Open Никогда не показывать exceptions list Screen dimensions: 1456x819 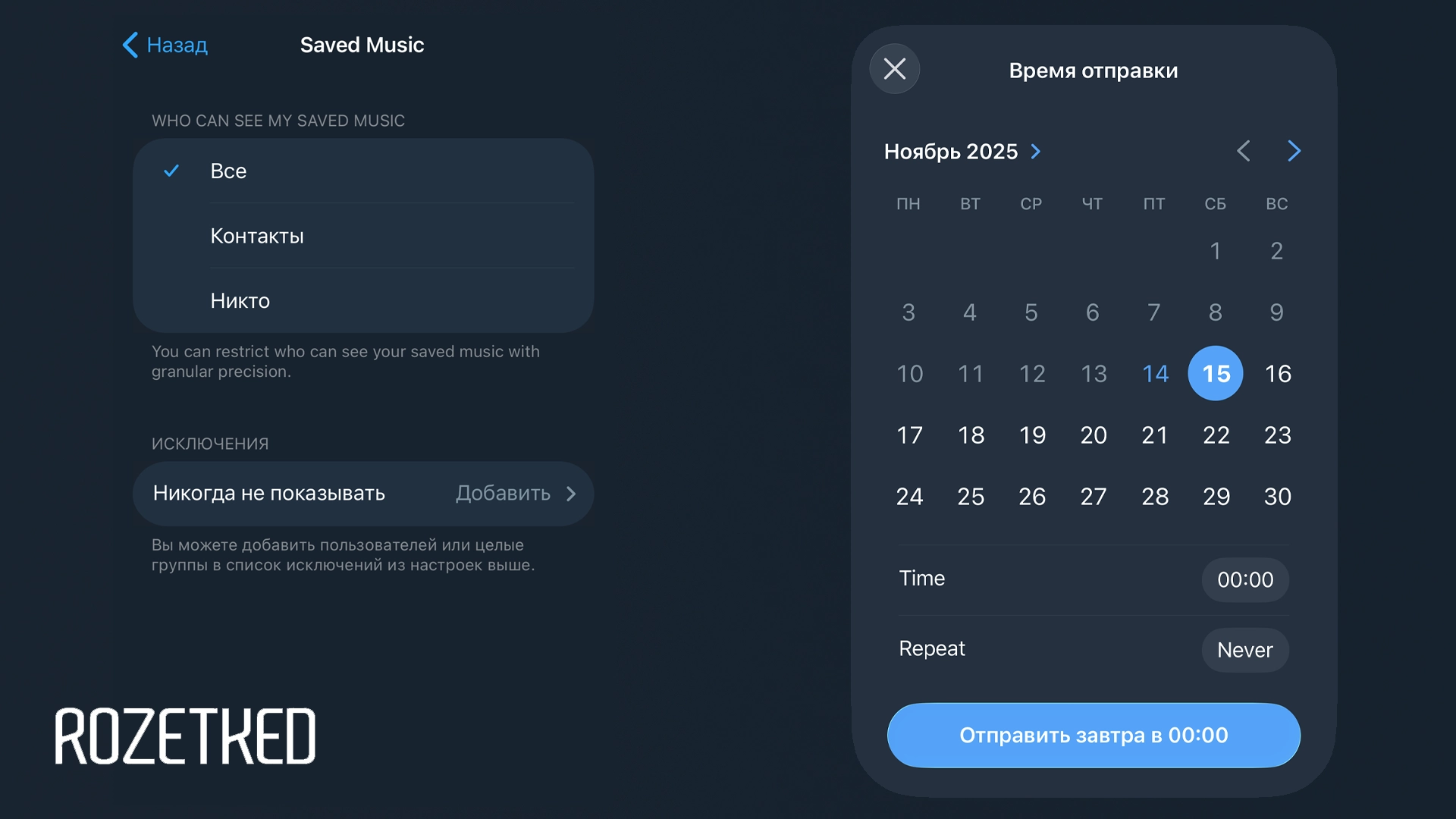pyautogui.click(x=362, y=494)
